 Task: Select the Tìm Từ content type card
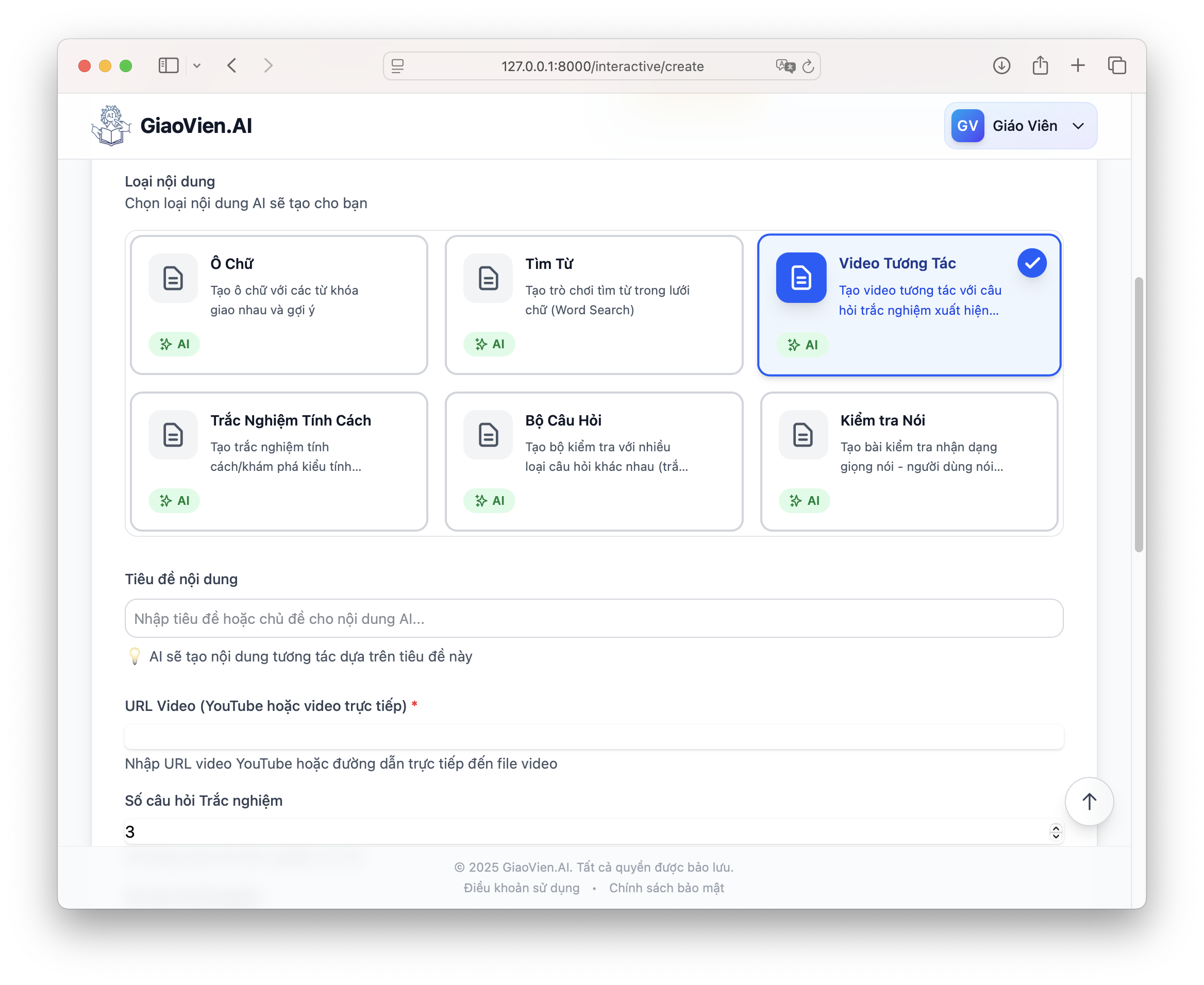(x=594, y=304)
